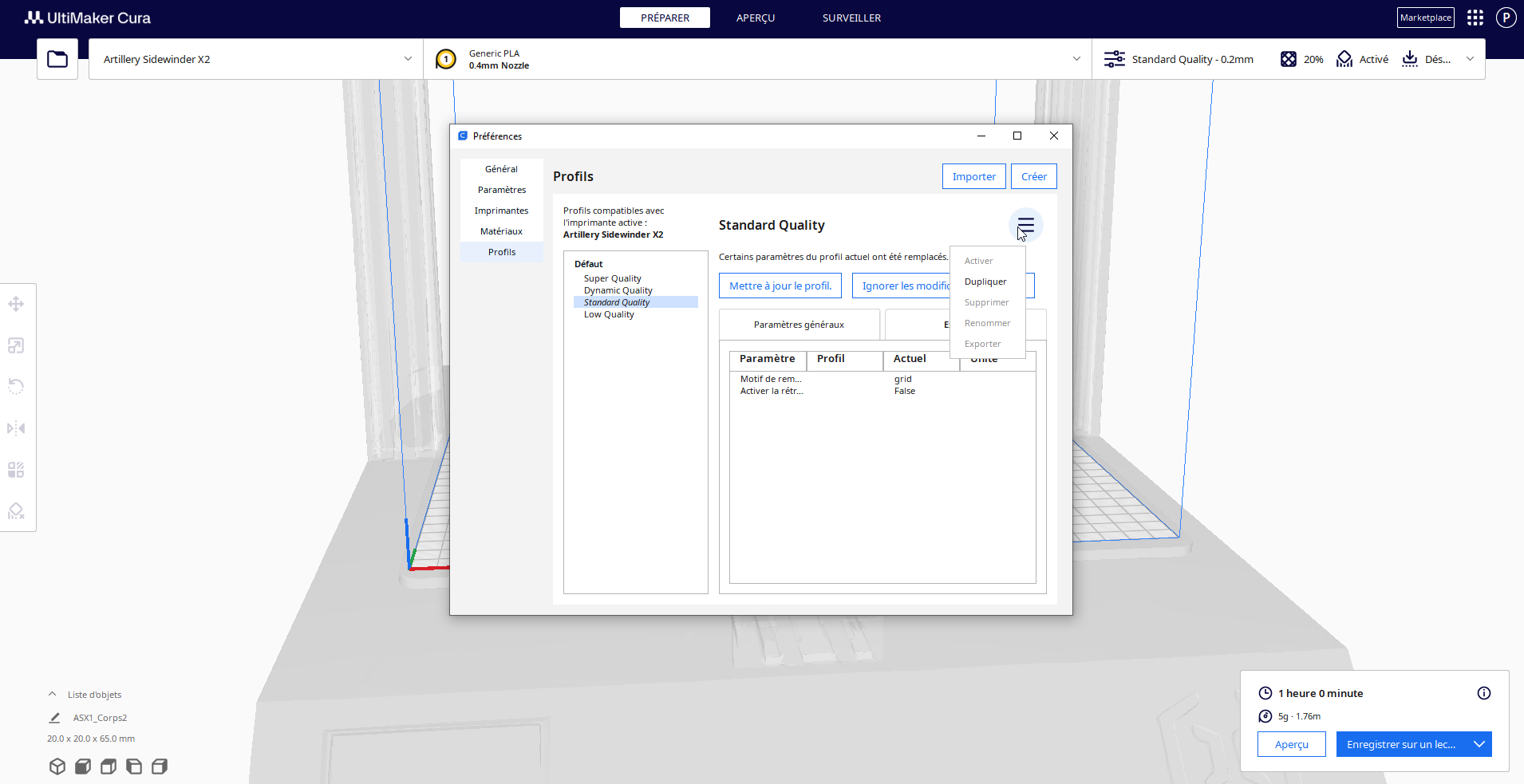Click the Importer profile button
The image size is (1524, 784).
coord(974,176)
